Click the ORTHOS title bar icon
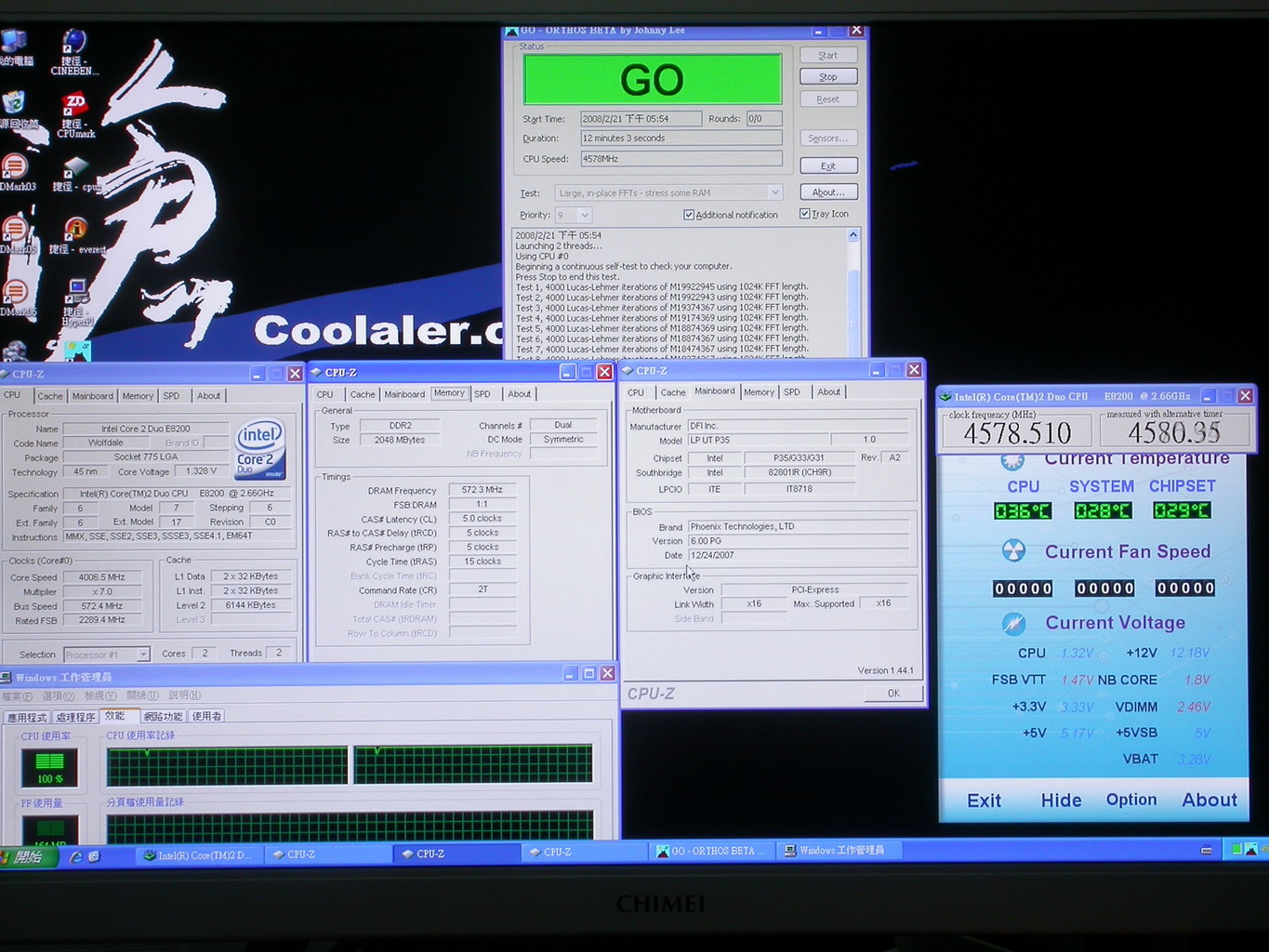The height and width of the screenshot is (952, 1269). tap(511, 31)
